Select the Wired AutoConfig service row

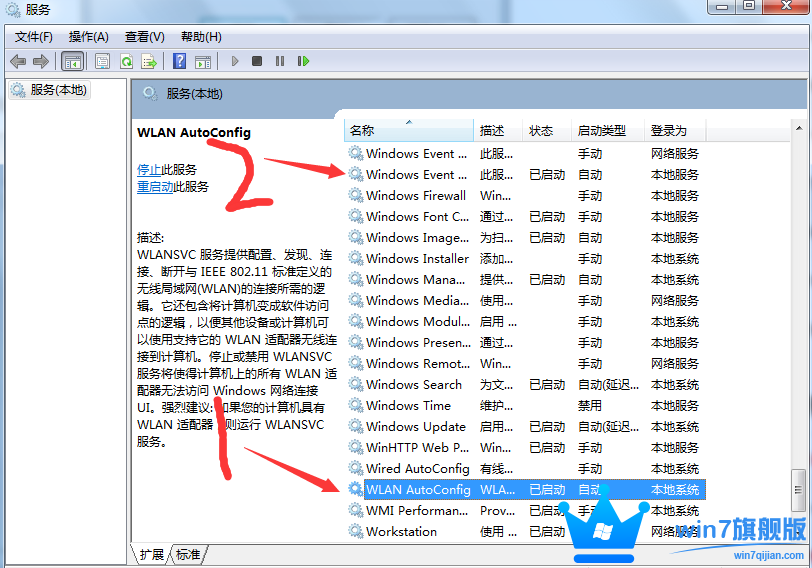(x=526, y=469)
